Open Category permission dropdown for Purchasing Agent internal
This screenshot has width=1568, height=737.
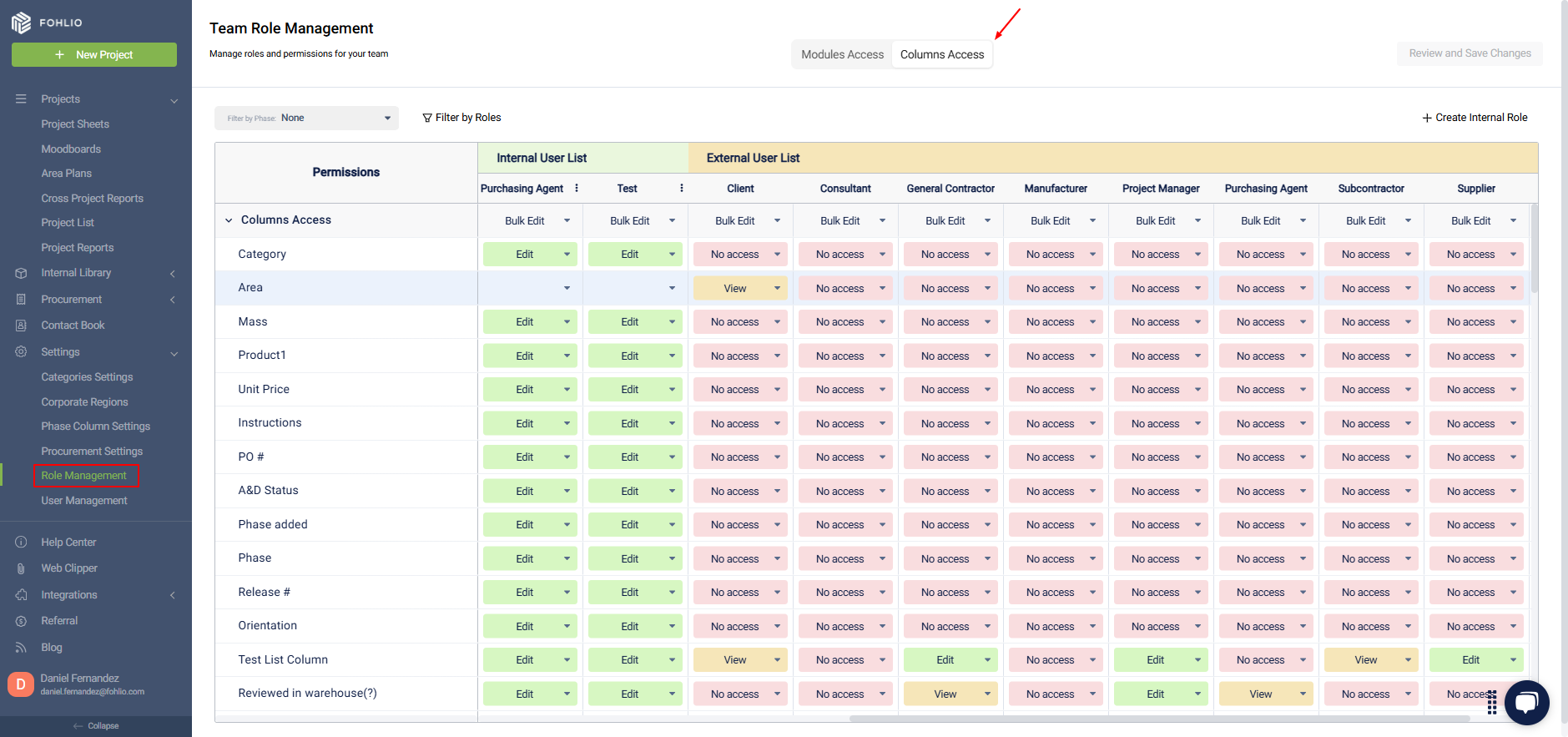(530, 255)
